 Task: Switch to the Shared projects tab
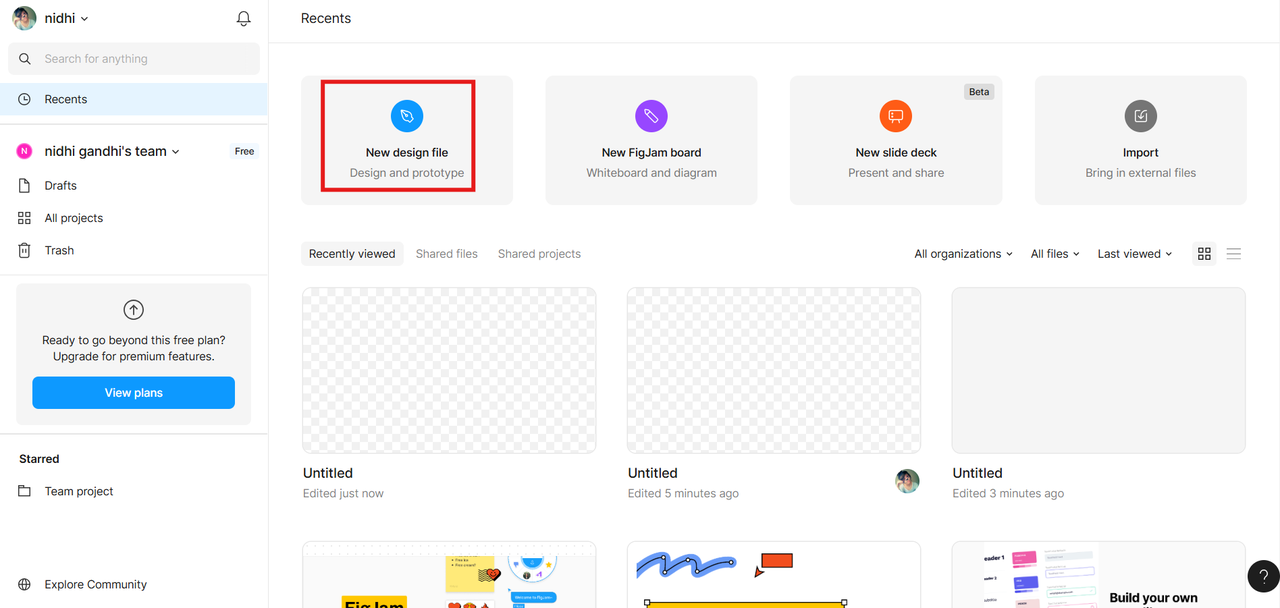tap(539, 254)
